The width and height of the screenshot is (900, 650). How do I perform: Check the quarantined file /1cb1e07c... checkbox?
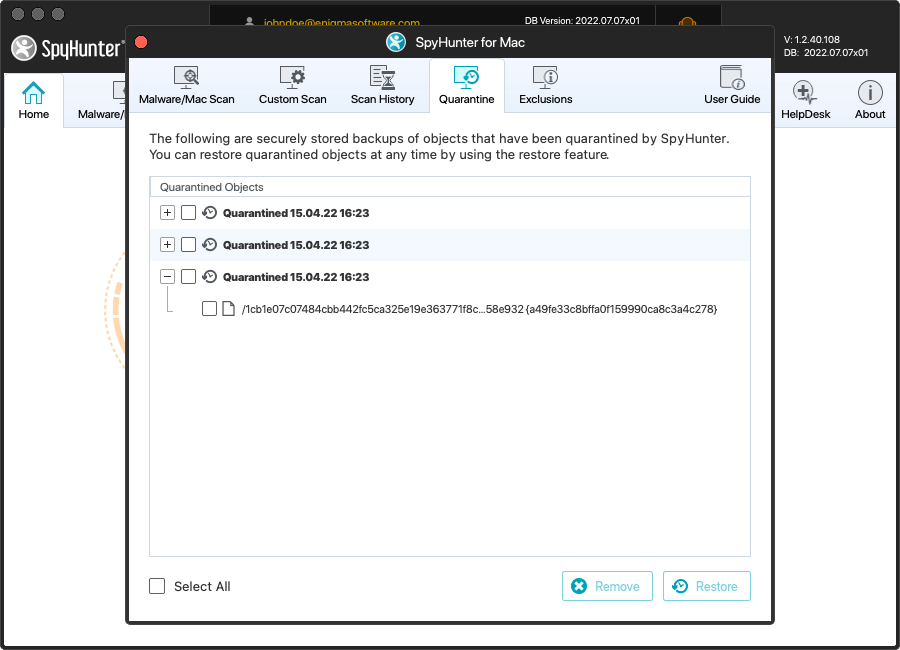(209, 309)
